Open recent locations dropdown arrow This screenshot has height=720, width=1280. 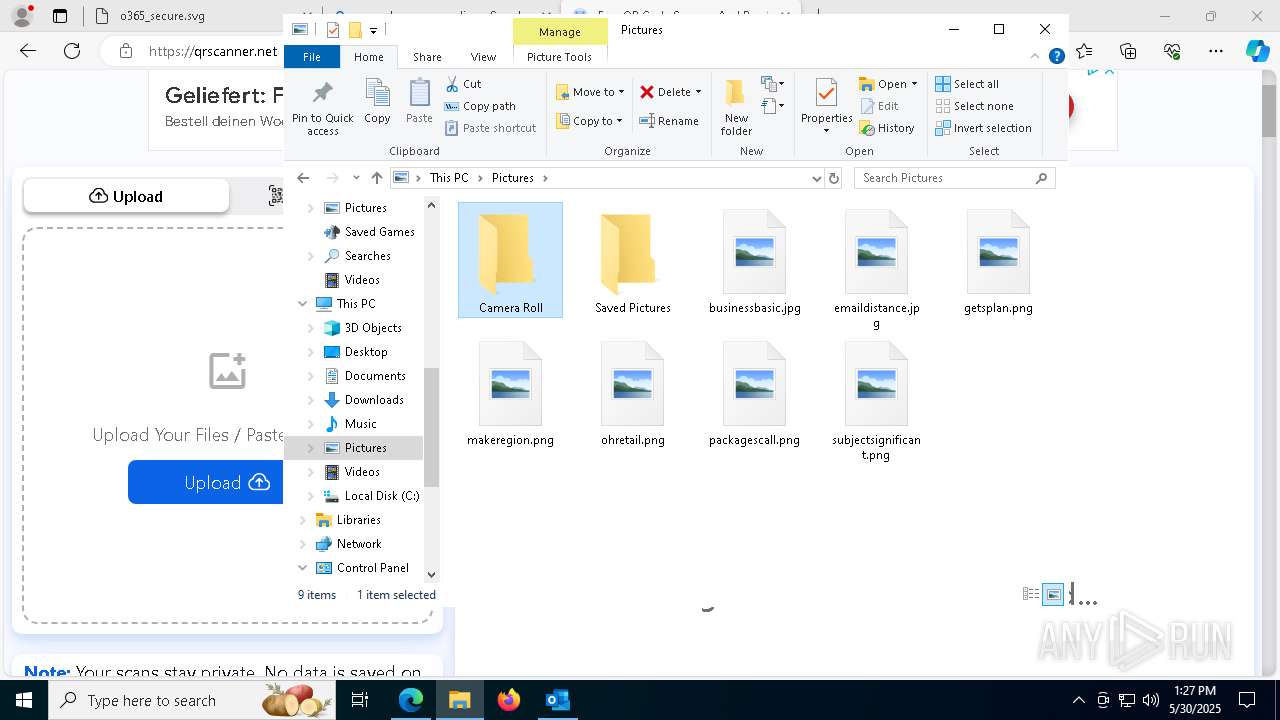click(x=356, y=178)
